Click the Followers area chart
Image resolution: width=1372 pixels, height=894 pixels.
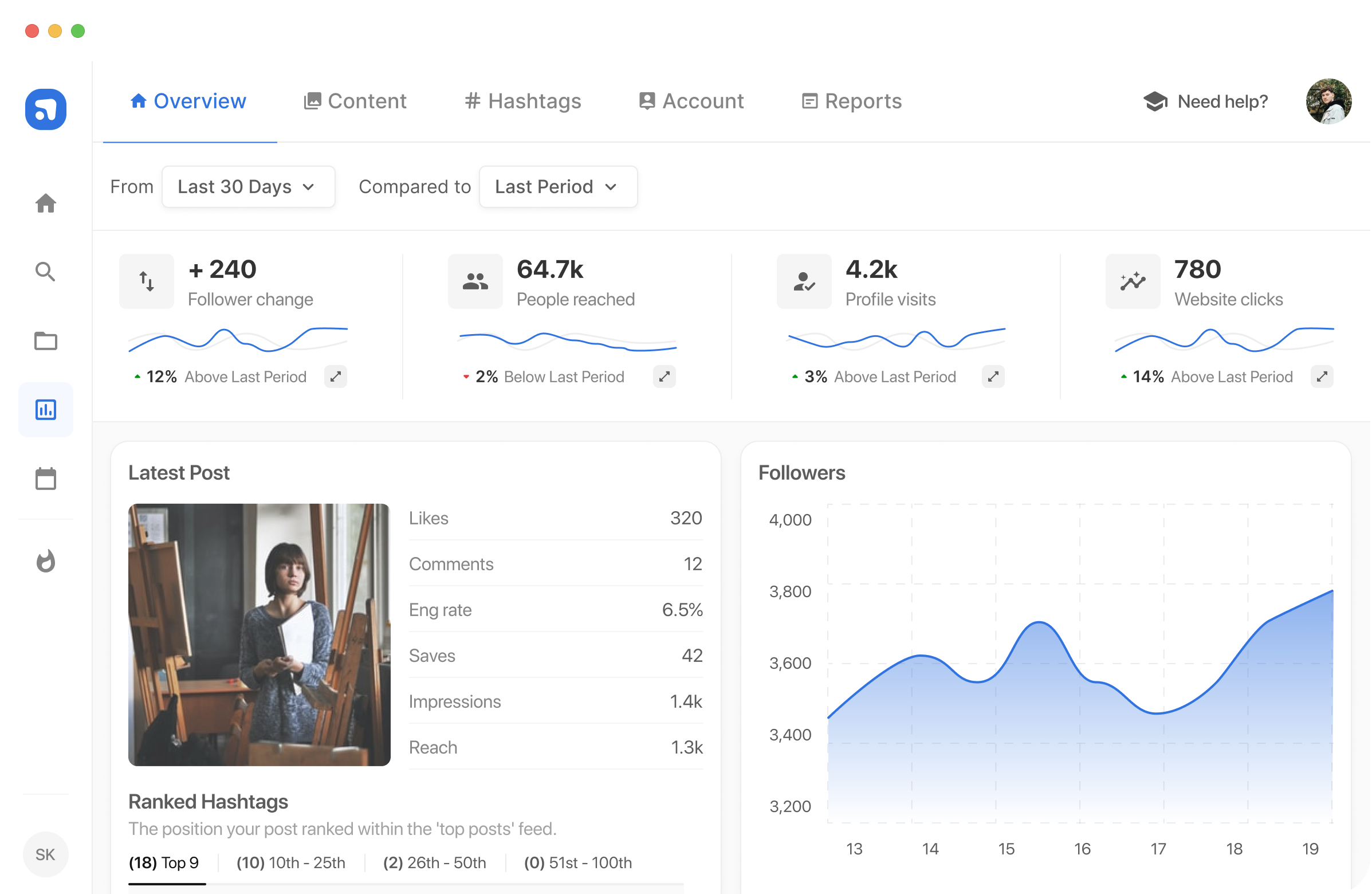[x=1082, y=663]
